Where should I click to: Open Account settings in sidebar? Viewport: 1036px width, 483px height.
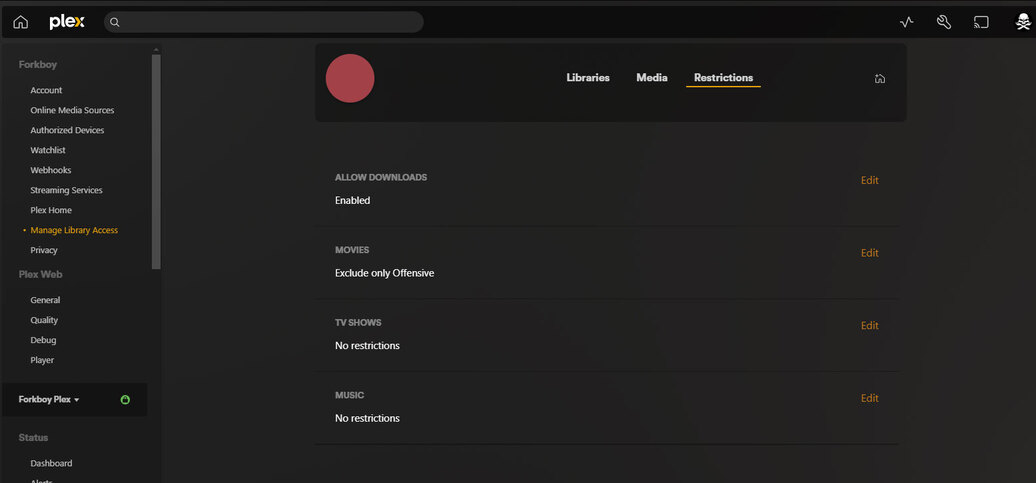[46, 90]
